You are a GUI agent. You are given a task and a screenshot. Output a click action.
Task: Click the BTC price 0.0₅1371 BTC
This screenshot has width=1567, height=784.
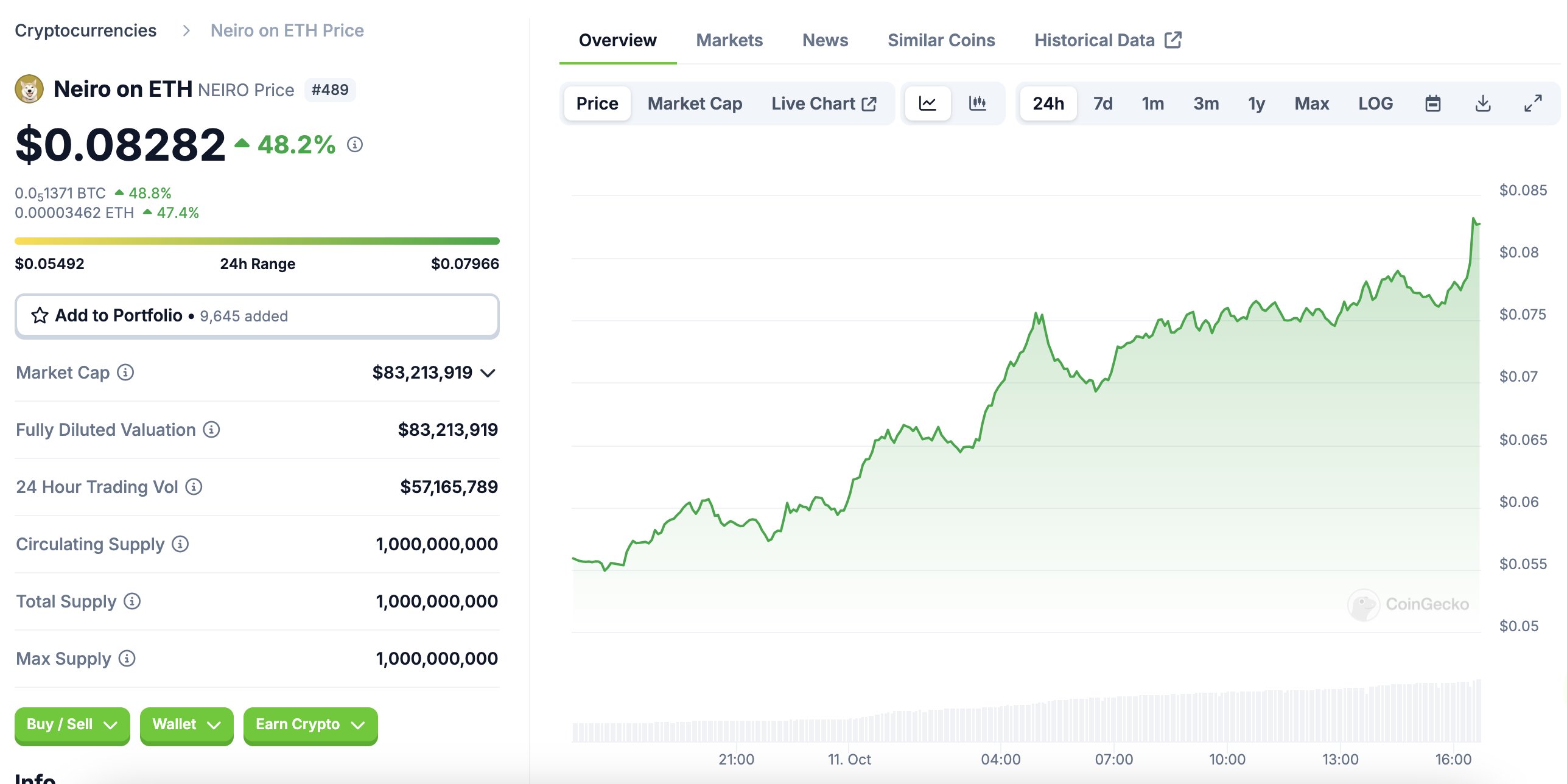tap(60, 194)
